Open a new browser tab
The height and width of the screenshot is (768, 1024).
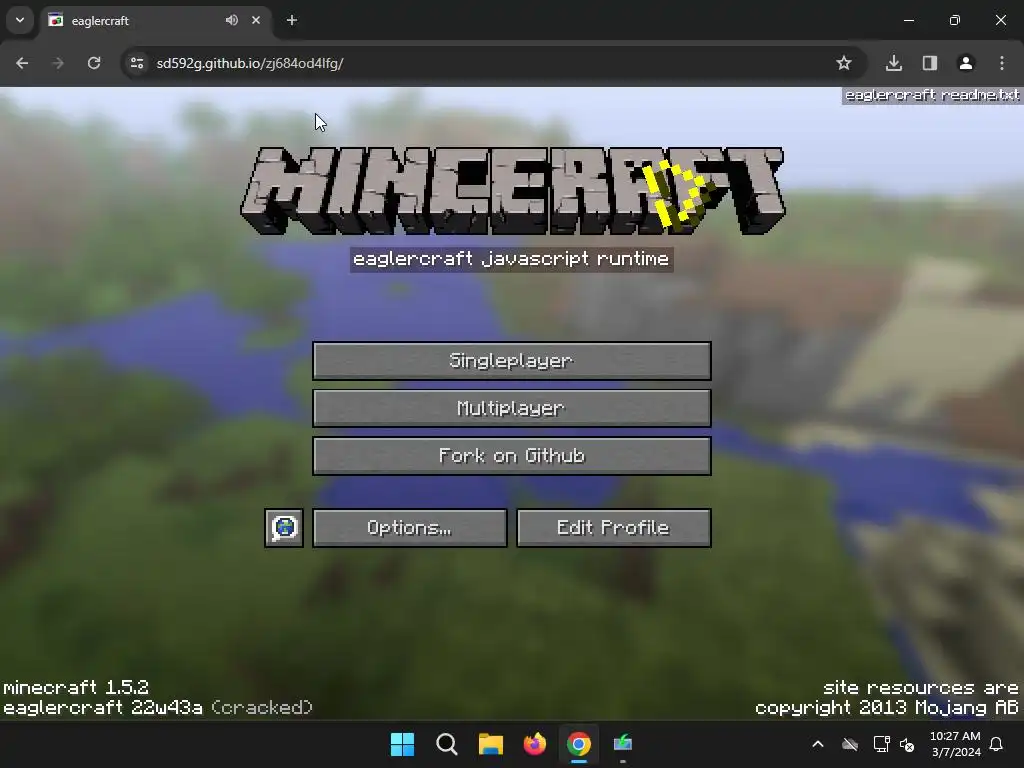tap(292, 20)
